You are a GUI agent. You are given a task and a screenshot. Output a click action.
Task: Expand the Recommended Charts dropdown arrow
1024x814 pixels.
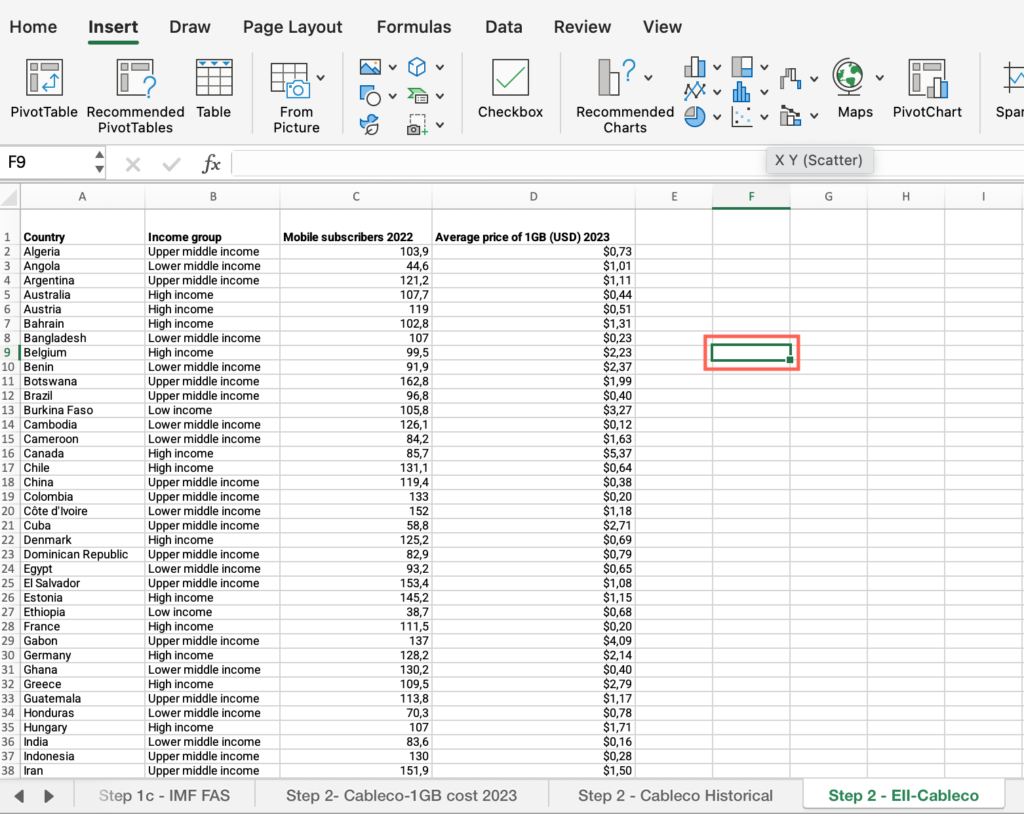tap(648, 78)
